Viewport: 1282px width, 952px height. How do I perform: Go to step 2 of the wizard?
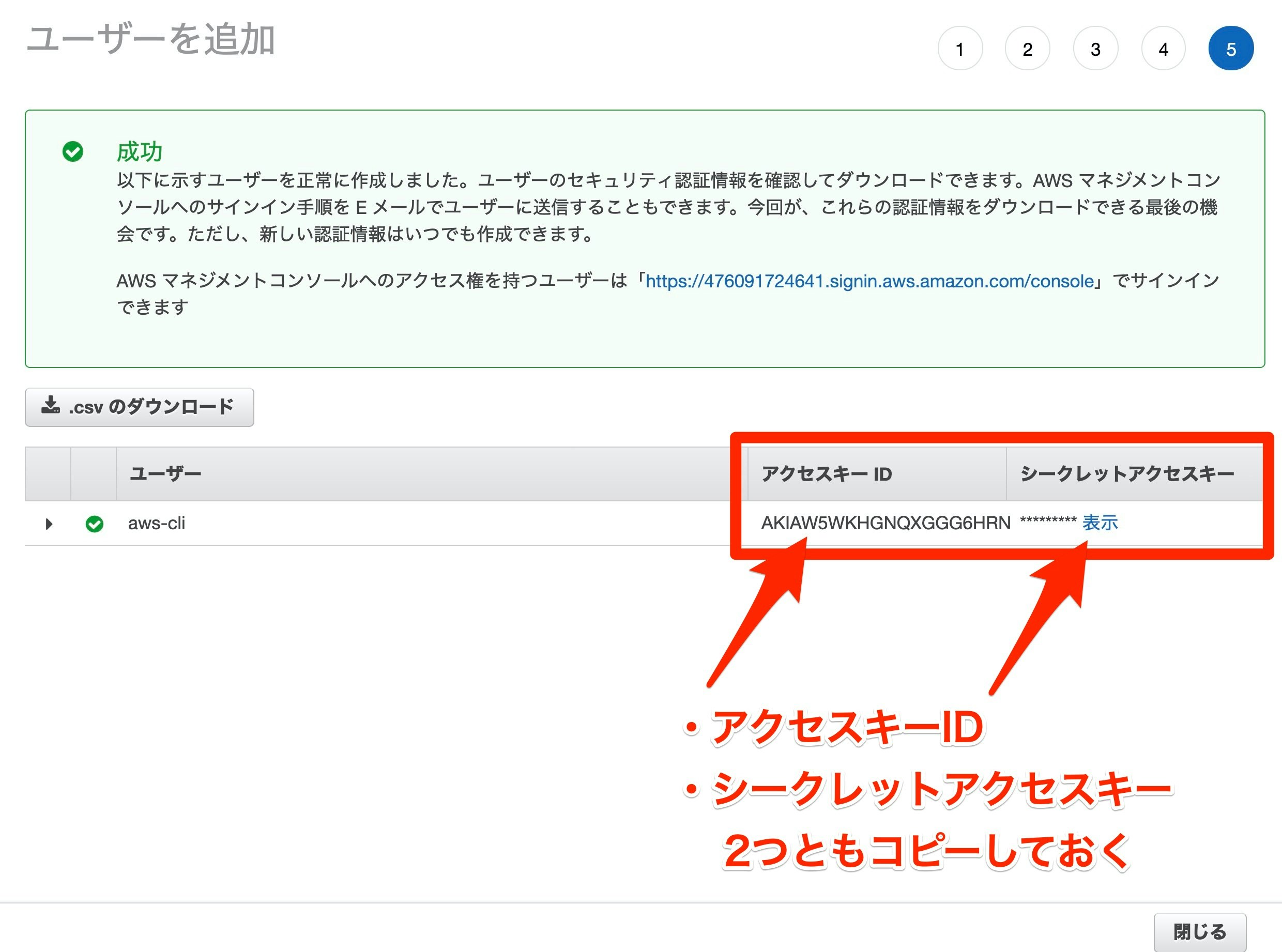(x=1027, y=49)
